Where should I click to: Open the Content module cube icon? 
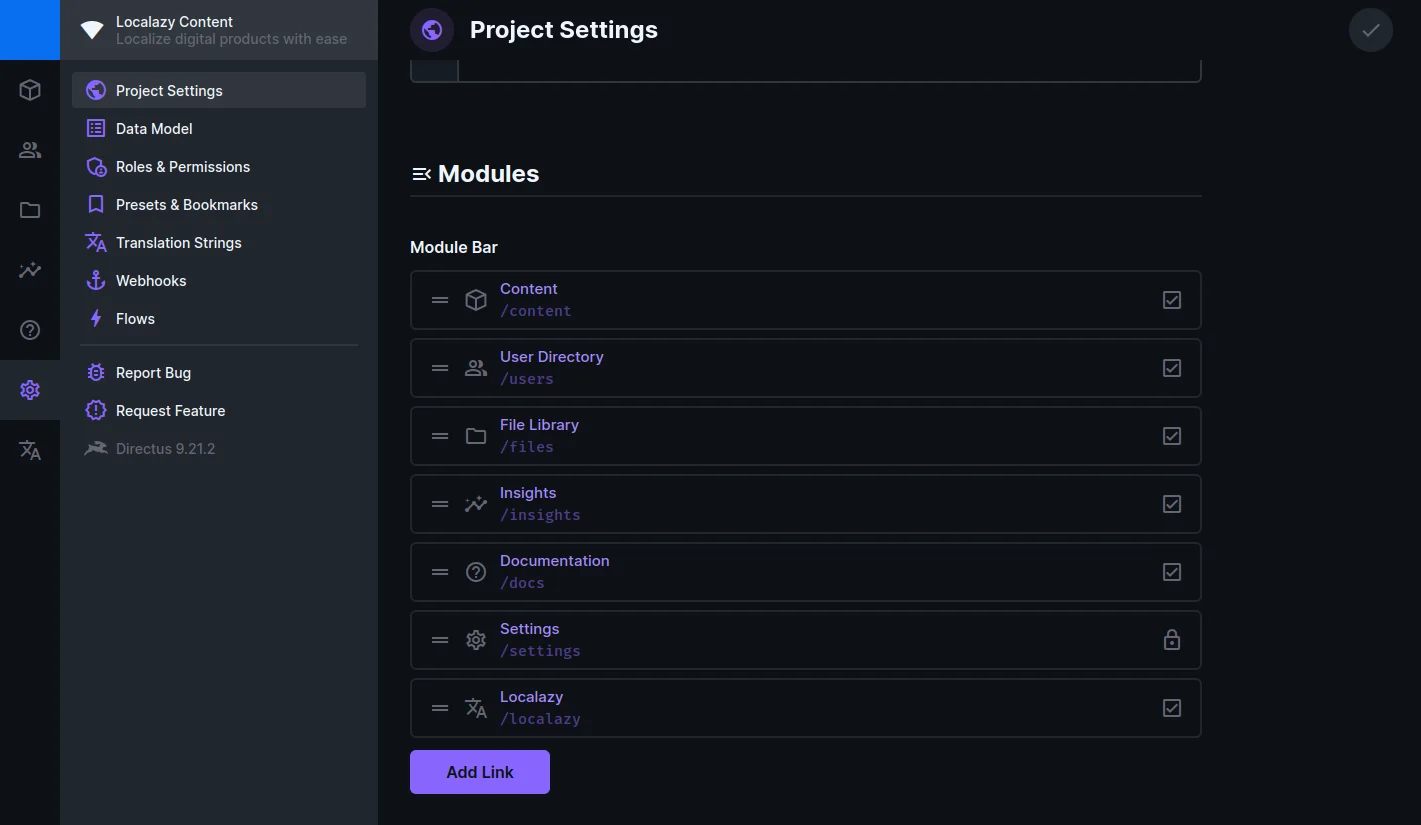coord(30,90)
